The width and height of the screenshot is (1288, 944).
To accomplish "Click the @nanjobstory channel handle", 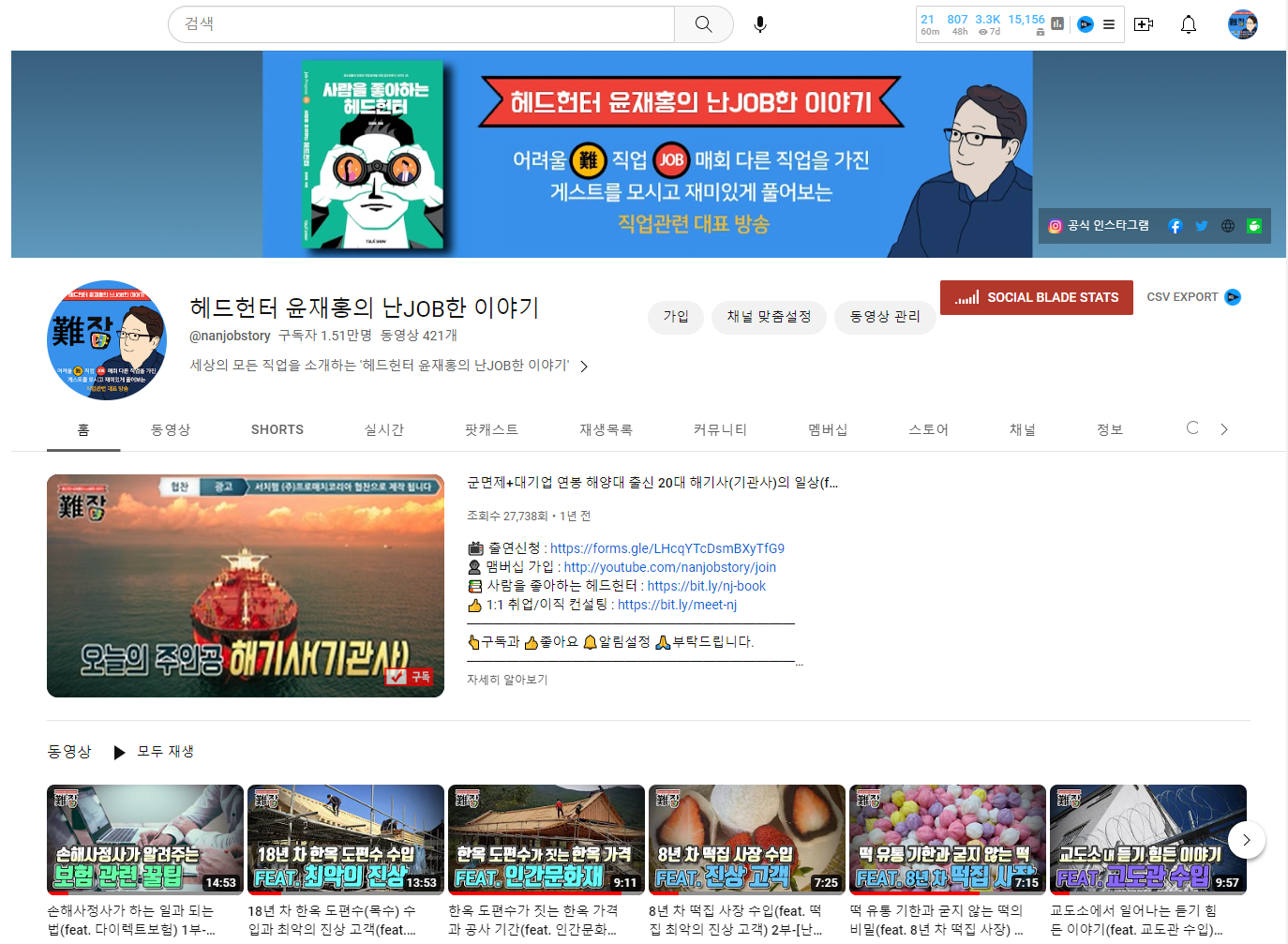I will 230,336.
